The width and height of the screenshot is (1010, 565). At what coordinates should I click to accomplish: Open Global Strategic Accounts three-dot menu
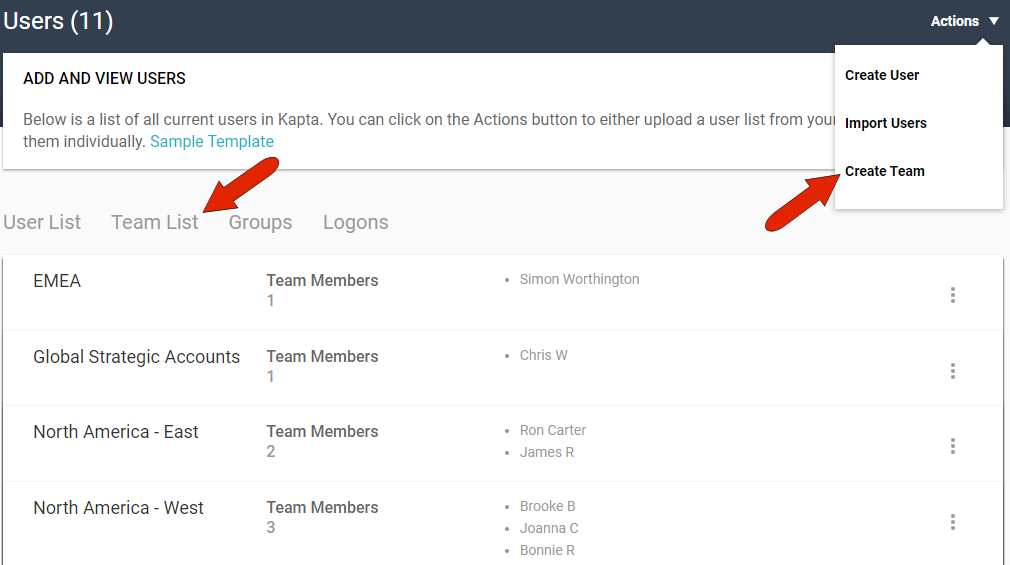click(952, 371)
